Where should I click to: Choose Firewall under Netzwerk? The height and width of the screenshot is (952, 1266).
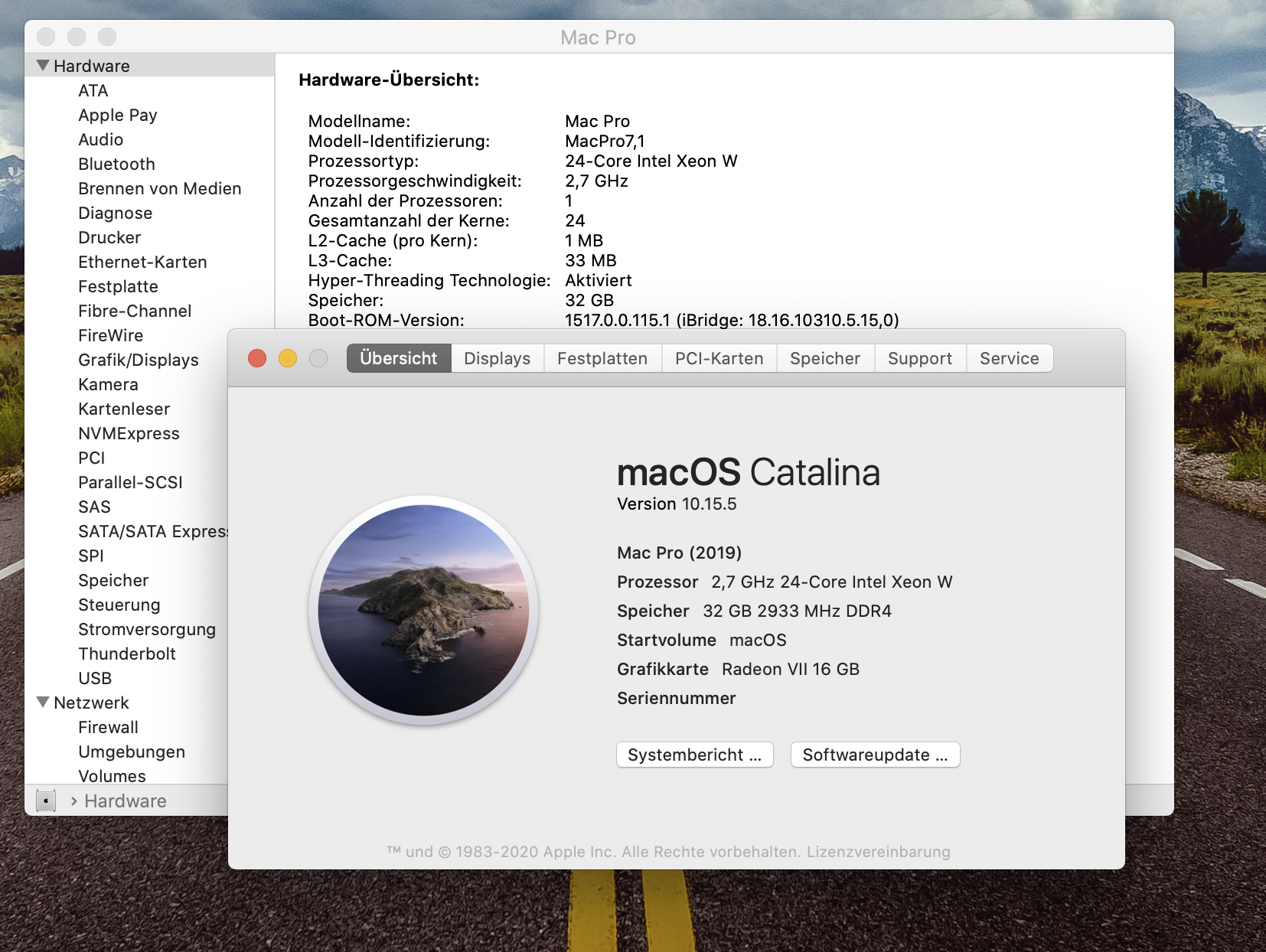click(108, 727)
